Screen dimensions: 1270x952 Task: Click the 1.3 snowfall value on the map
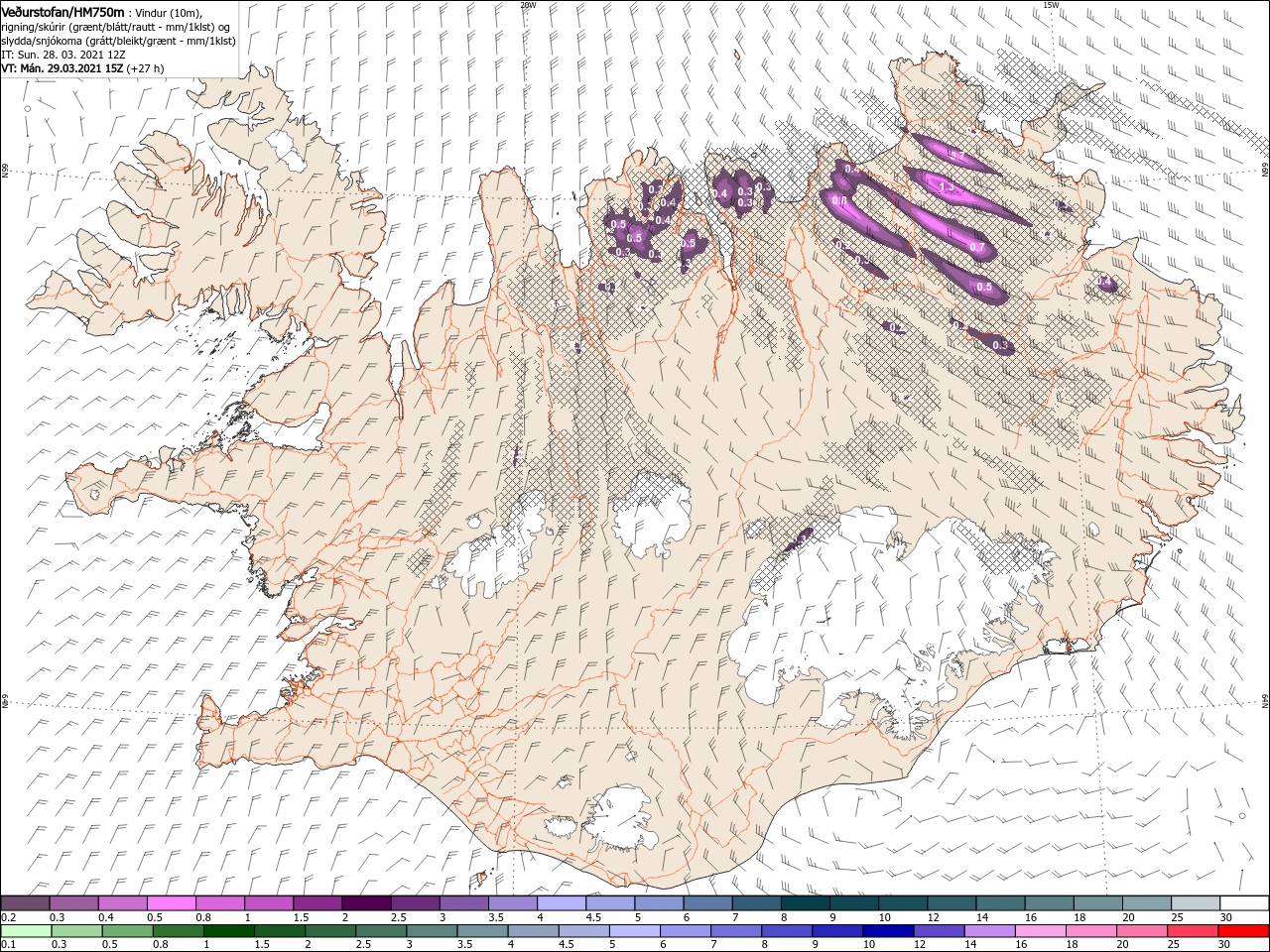946,186
